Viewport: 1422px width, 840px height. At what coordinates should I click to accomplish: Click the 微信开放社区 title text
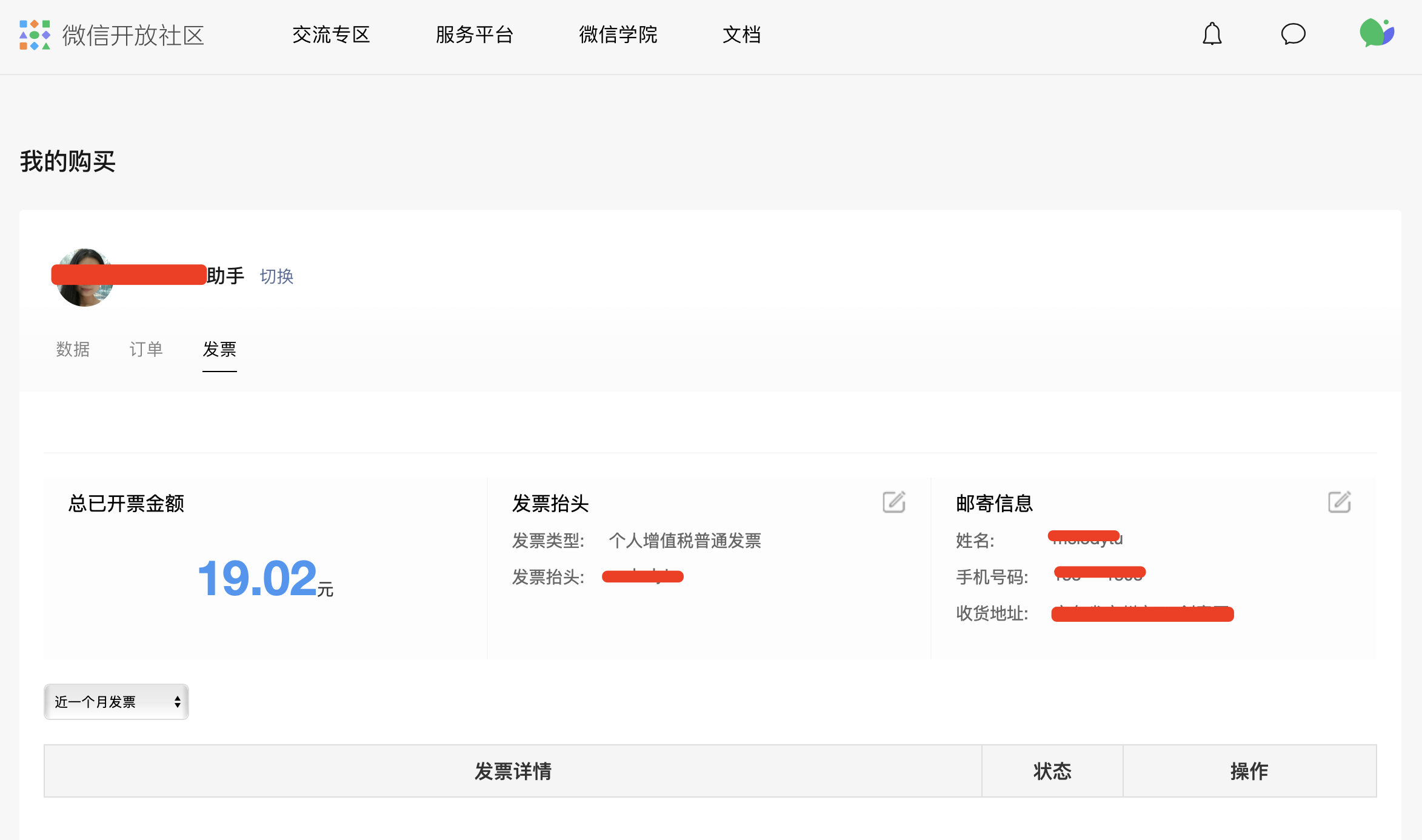click(x=133, y=36)
